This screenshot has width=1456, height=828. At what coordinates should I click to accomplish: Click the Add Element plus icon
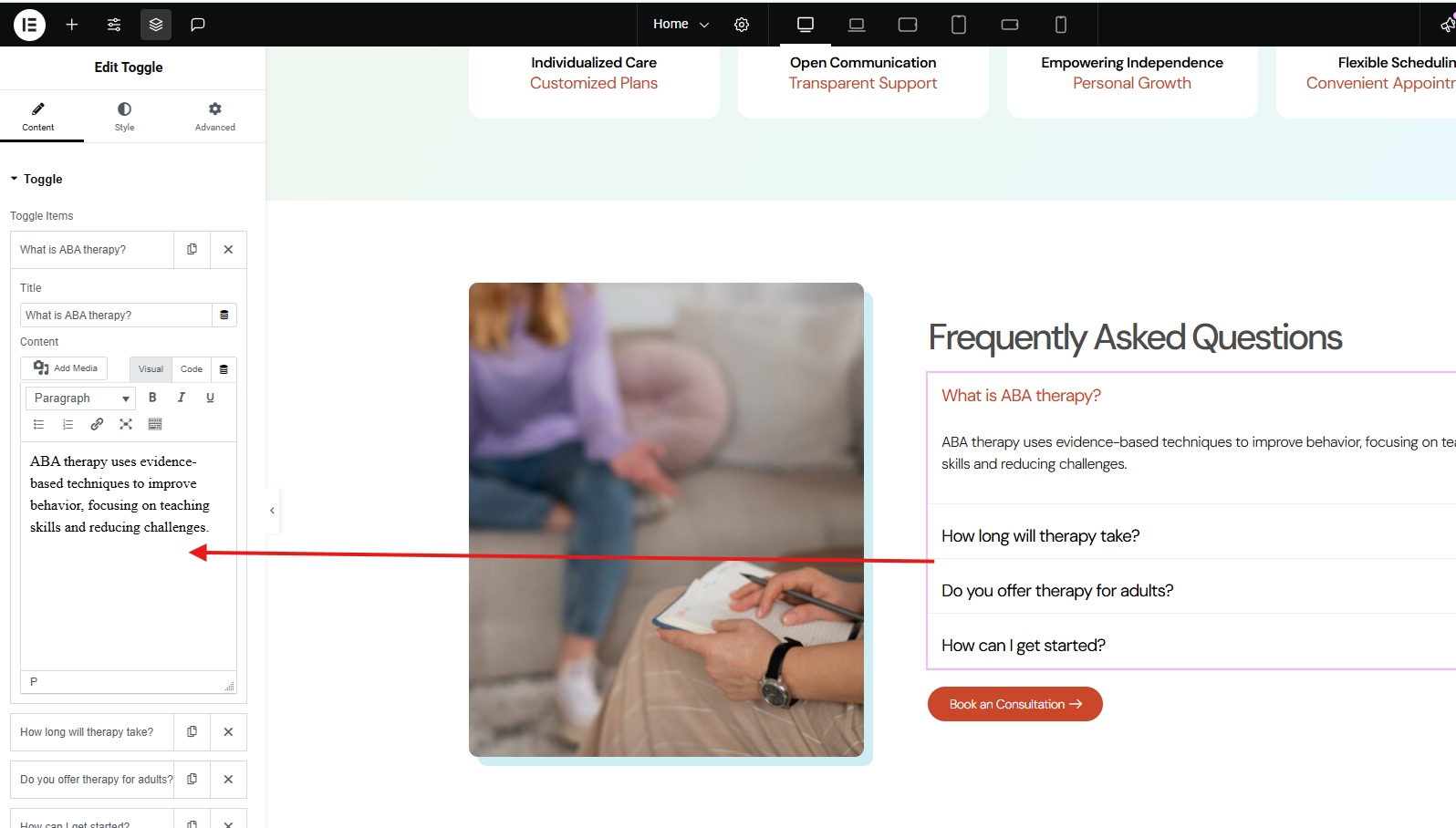72,25
